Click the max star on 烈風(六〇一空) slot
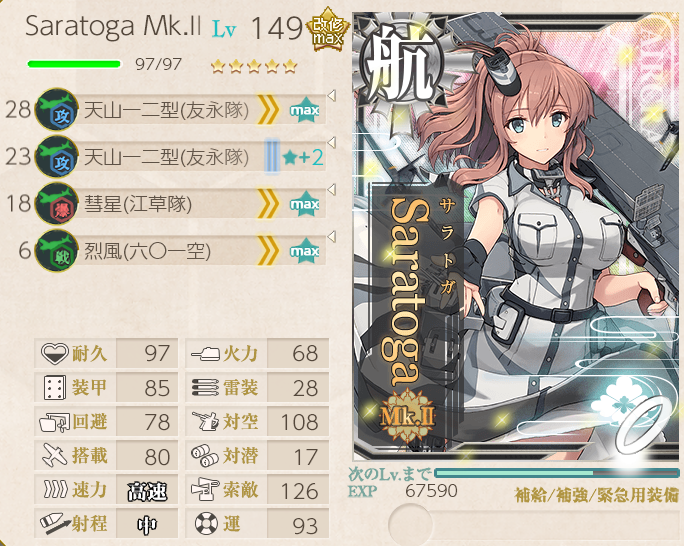This screenshot has width=684, height=546. pos(304,251)
